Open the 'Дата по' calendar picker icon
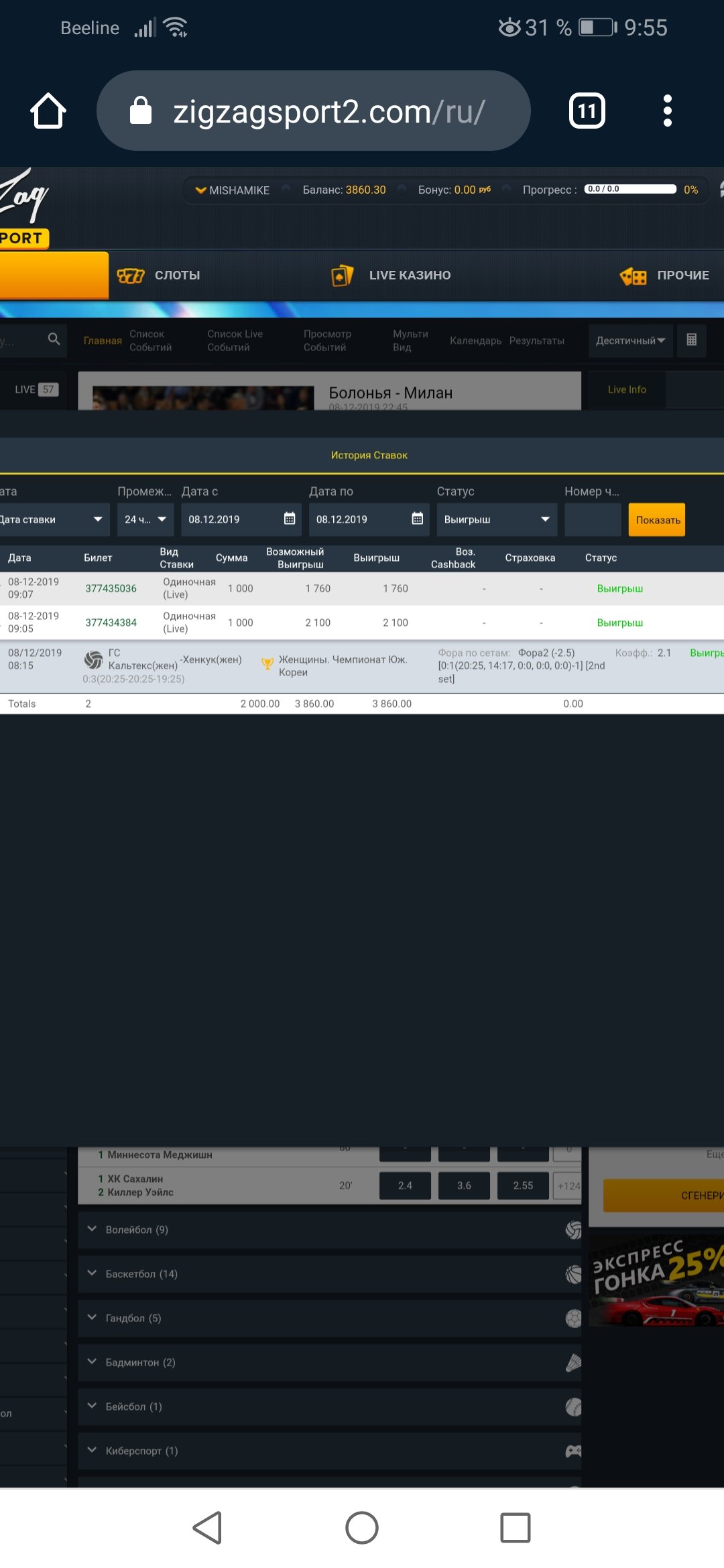 pyautogui.click(x=417, y=519)
